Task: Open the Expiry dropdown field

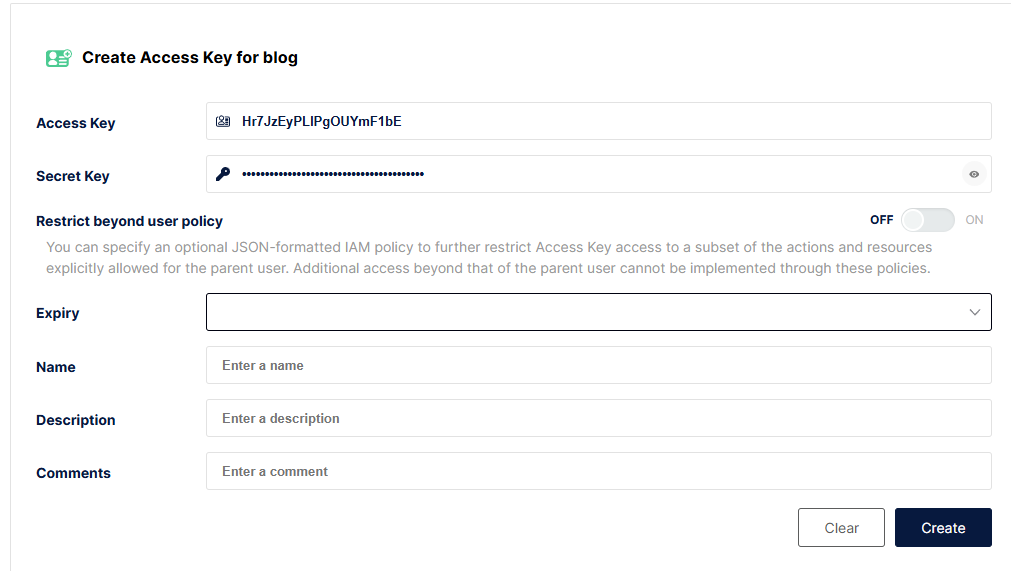Action: [590, 312]
